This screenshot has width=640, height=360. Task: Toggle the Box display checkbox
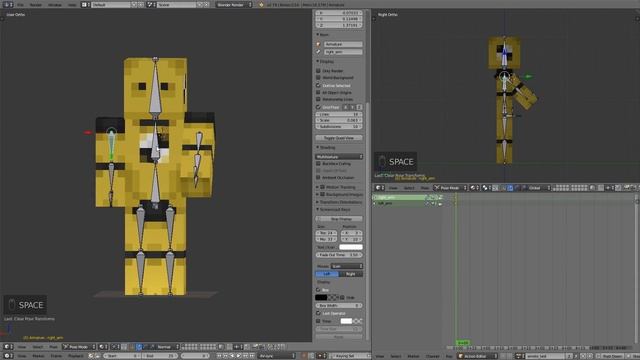318,290
